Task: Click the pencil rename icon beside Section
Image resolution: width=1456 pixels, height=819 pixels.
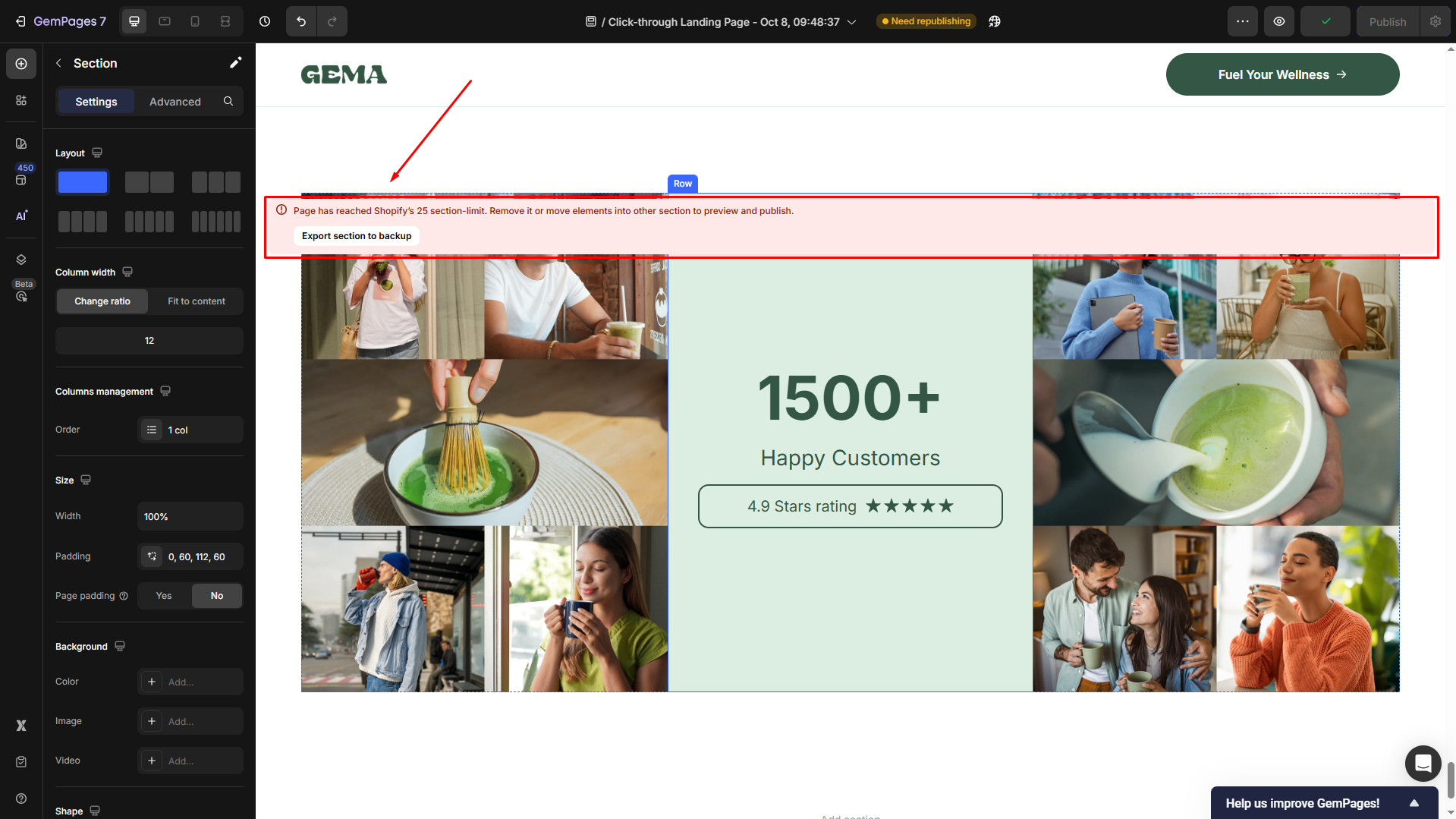Action: tap(235, 63)
